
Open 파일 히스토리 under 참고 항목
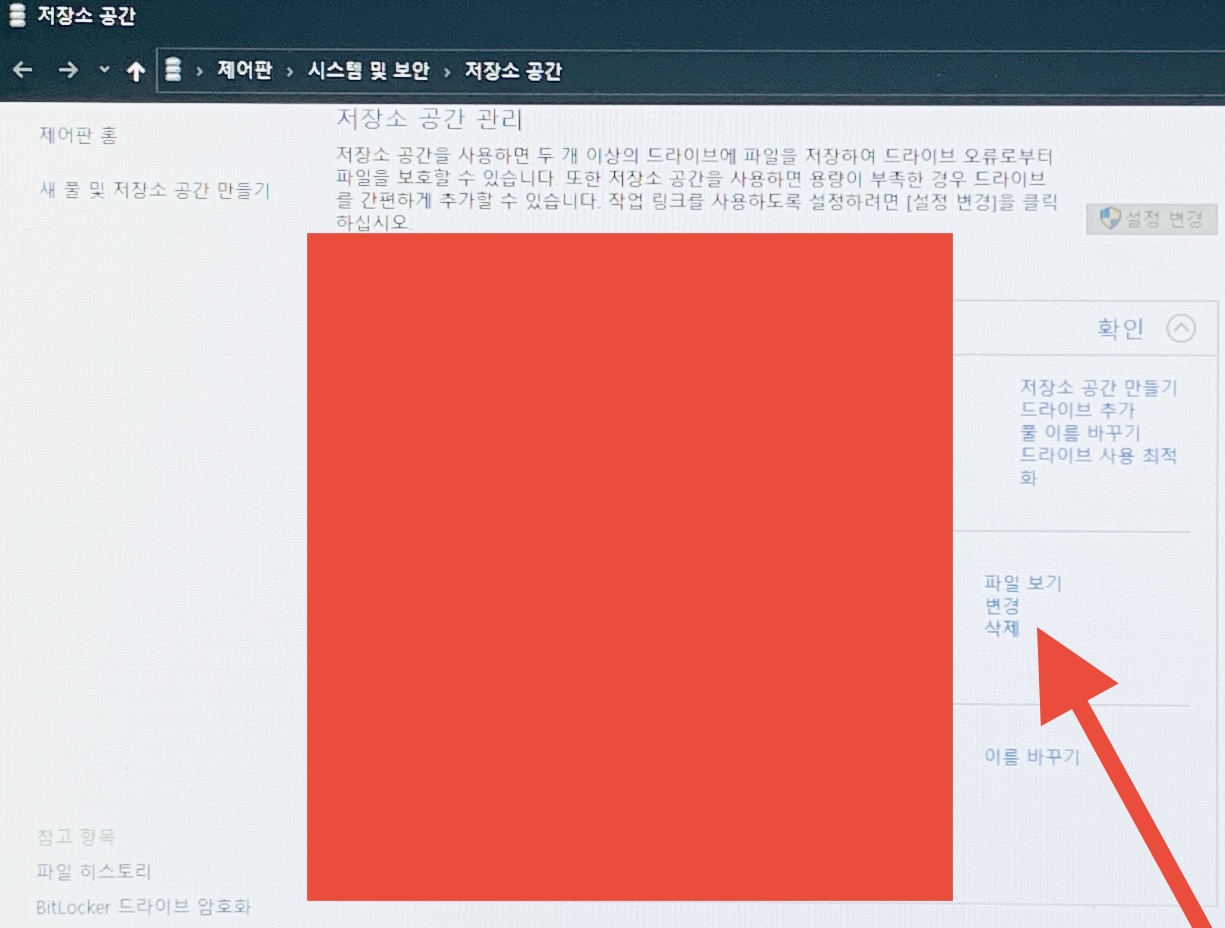[x=93, y=872]
